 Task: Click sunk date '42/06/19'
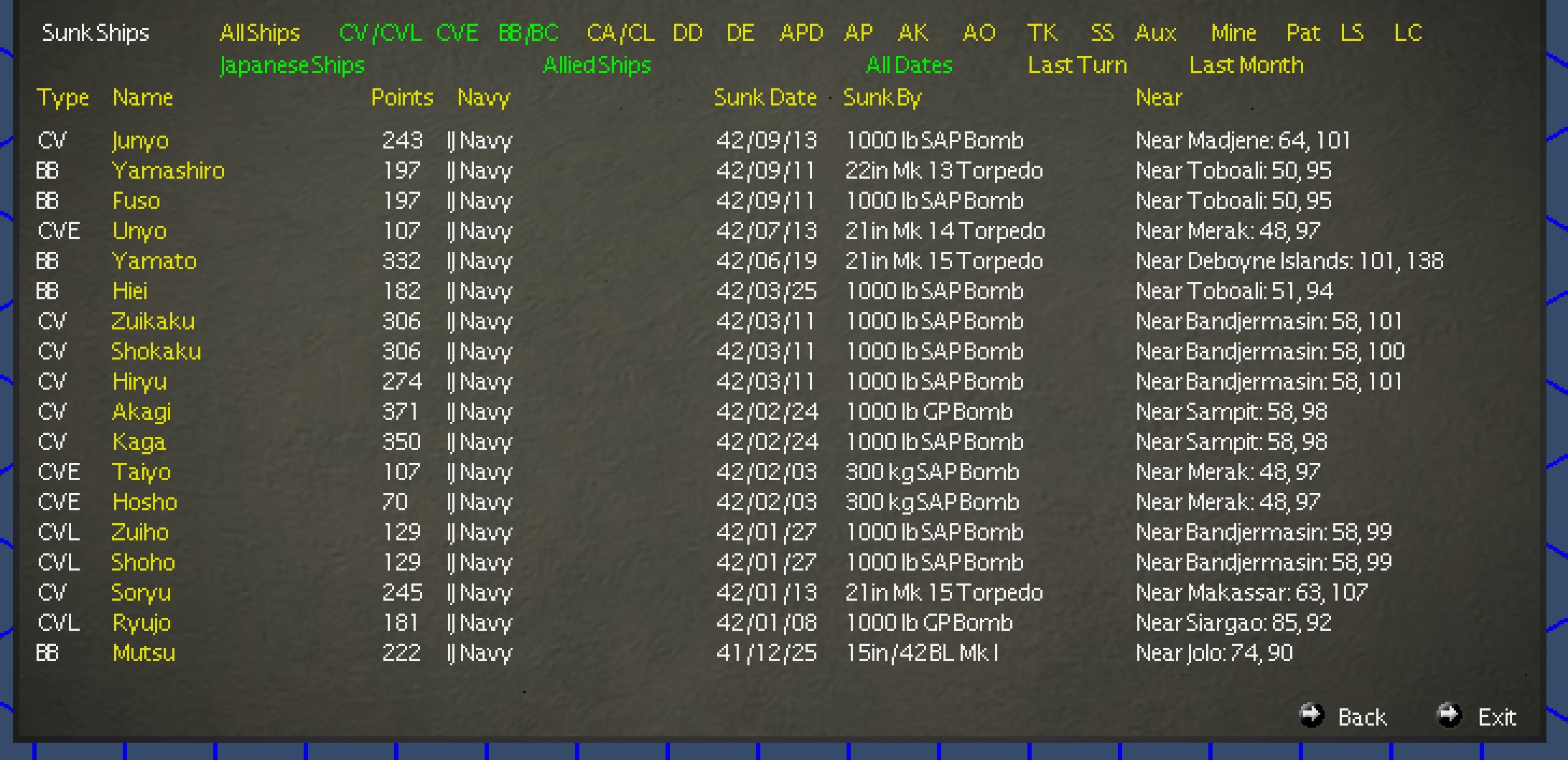767,261
